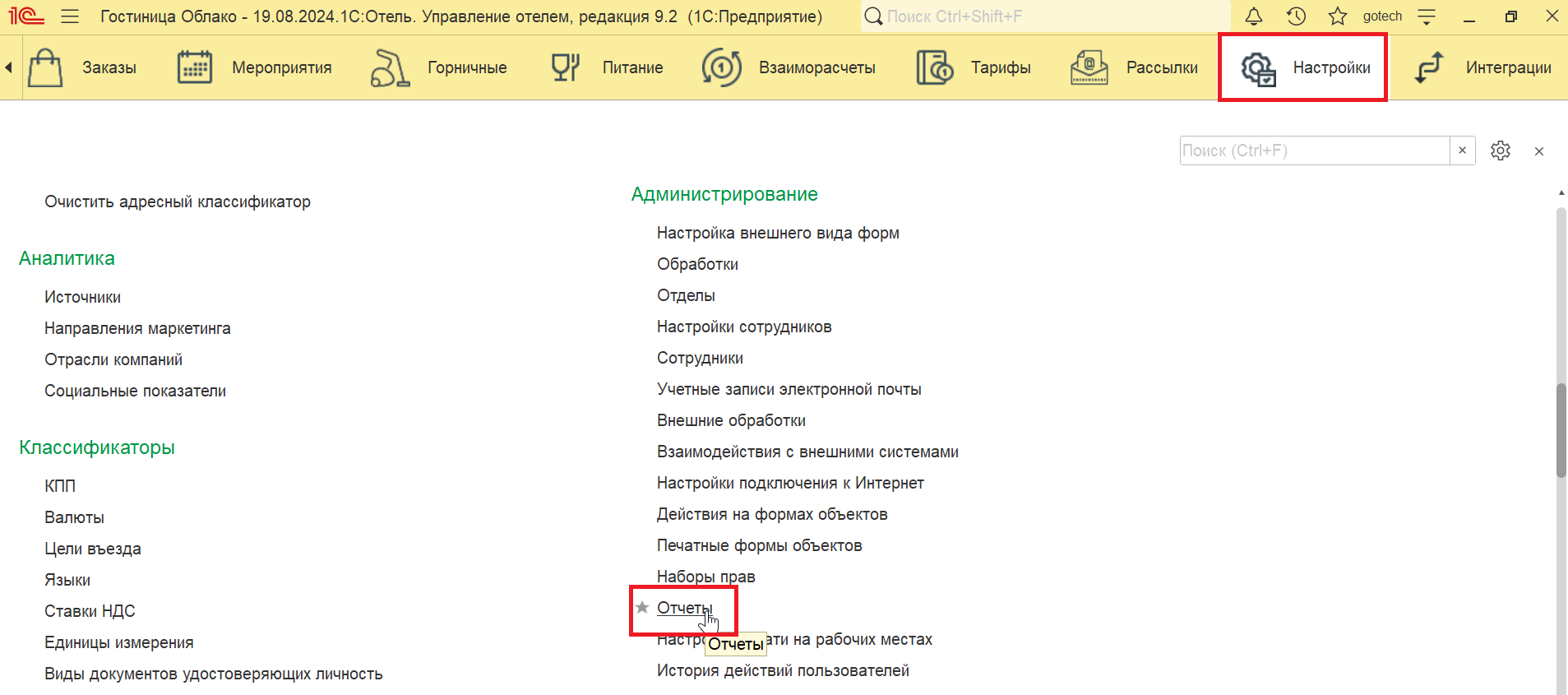Open История действий пользователей

point(783,670)
